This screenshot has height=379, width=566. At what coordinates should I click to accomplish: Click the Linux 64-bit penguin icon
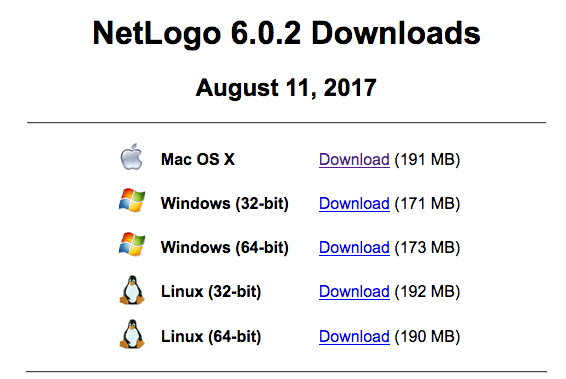tap(132, 334)
